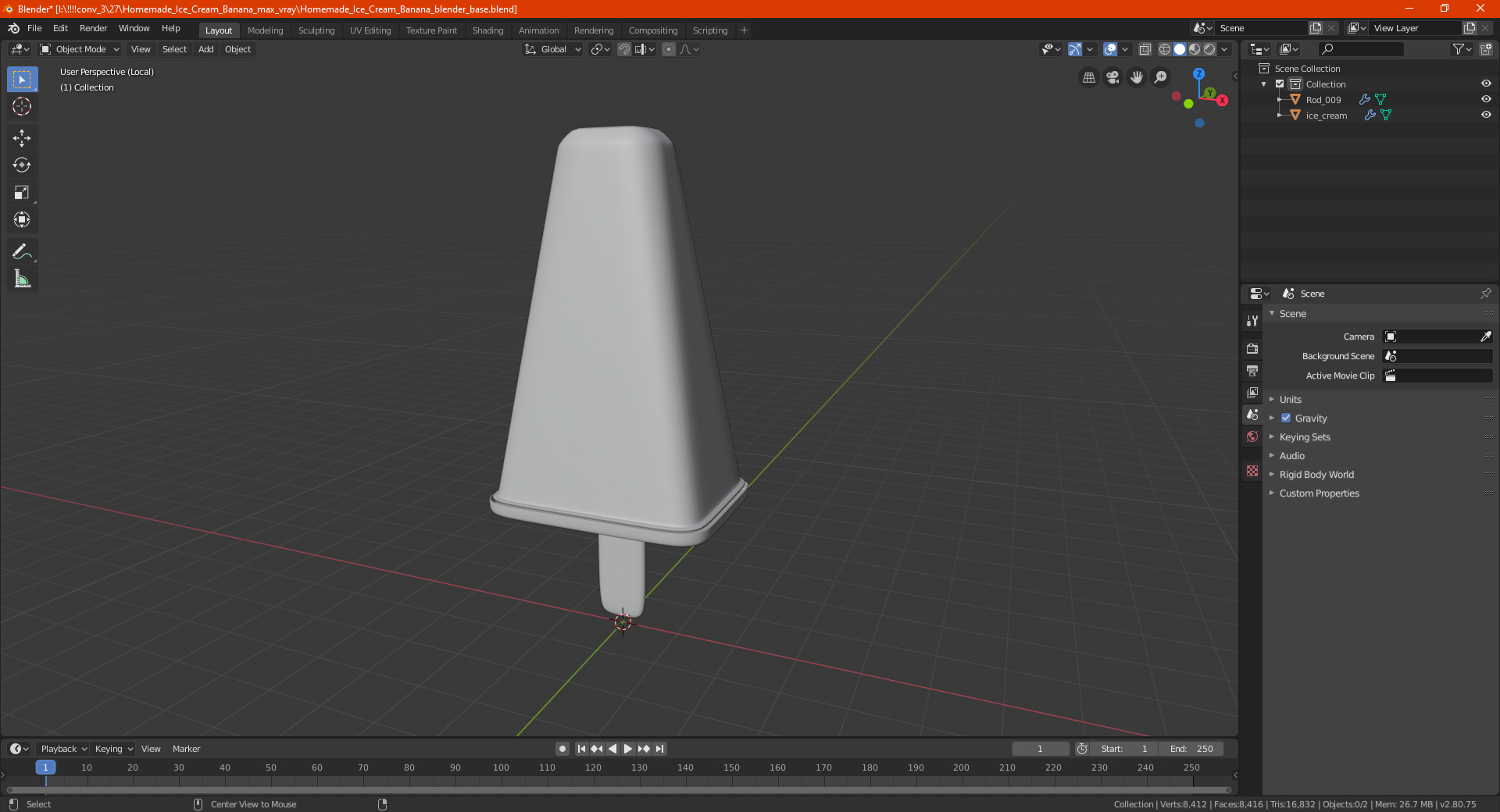Viewport: 1500px width, 812px height.
Task: Click the End frame field
Action: 1191,749
